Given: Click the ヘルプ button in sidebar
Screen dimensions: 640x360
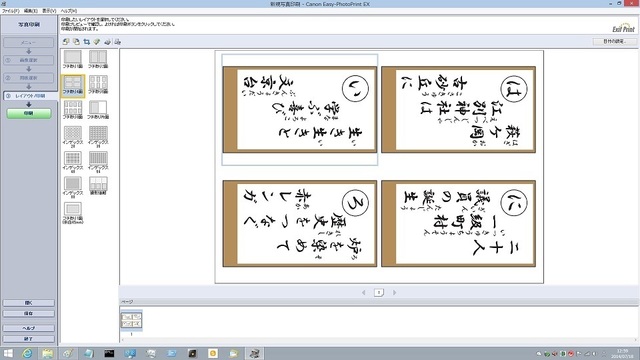Looking at the screenshot, I should (x=29, y=328).
